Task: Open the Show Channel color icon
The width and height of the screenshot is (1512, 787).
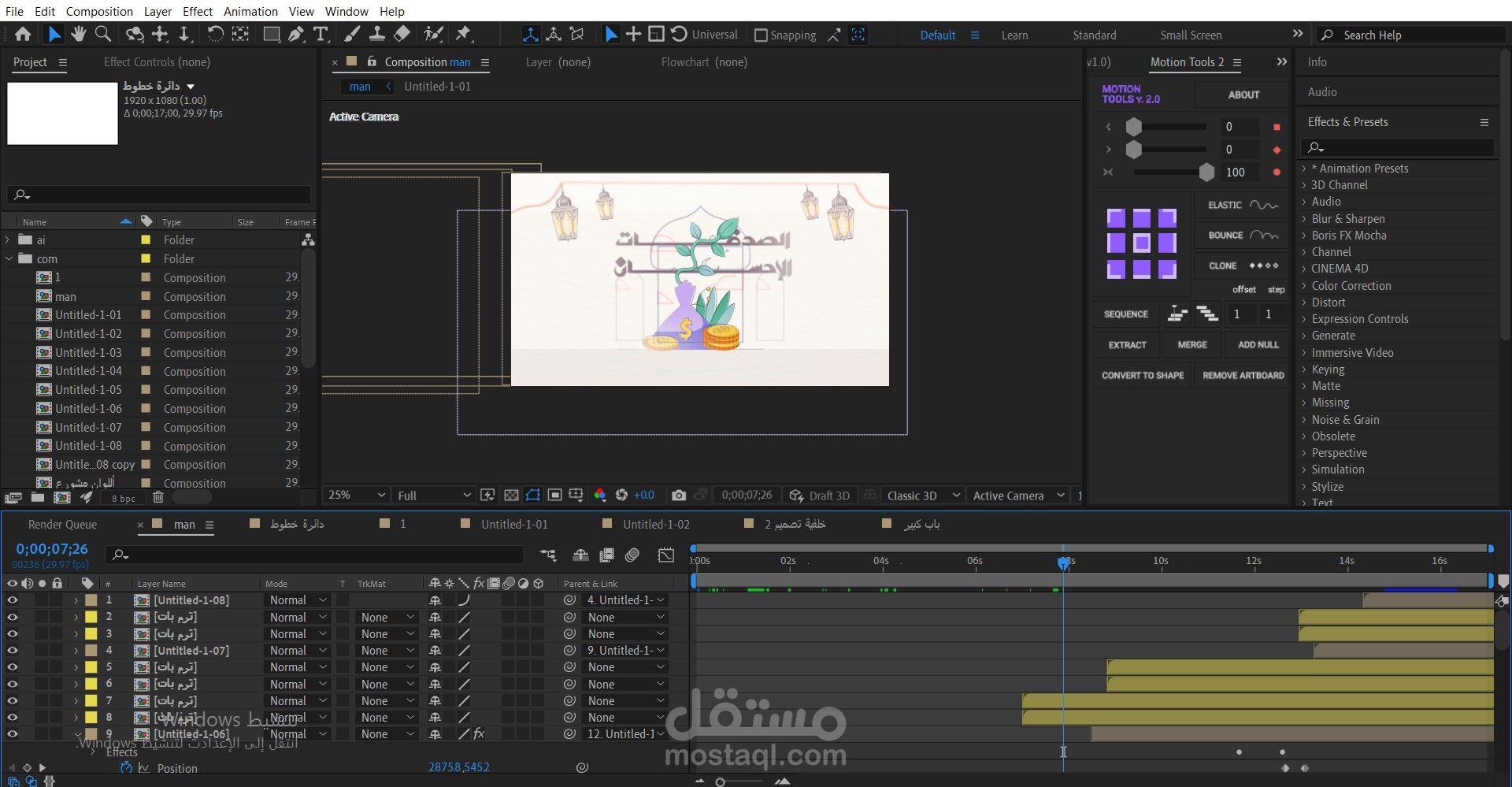Action: pos(600,496)
